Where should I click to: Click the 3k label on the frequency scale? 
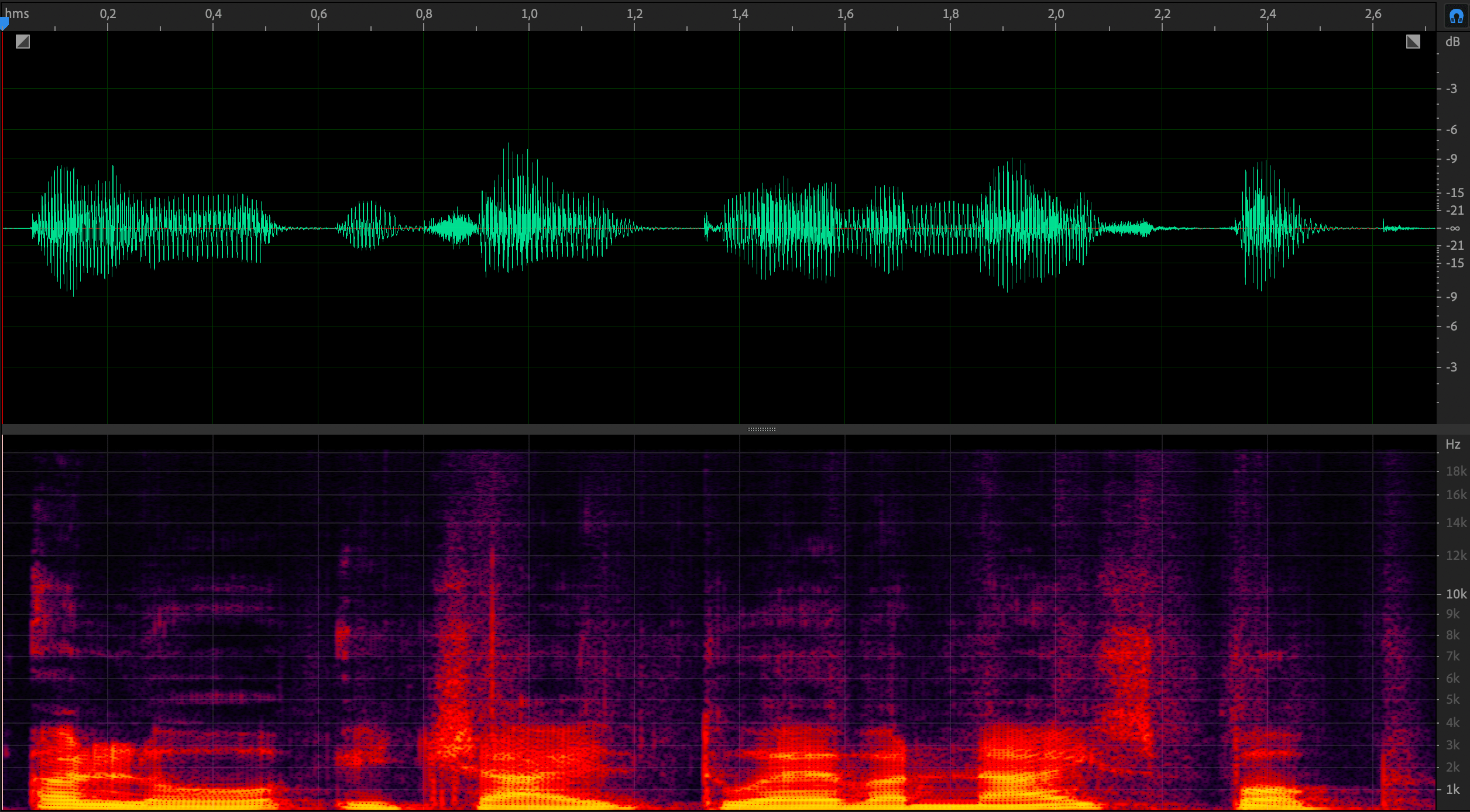coord(1453,745)
